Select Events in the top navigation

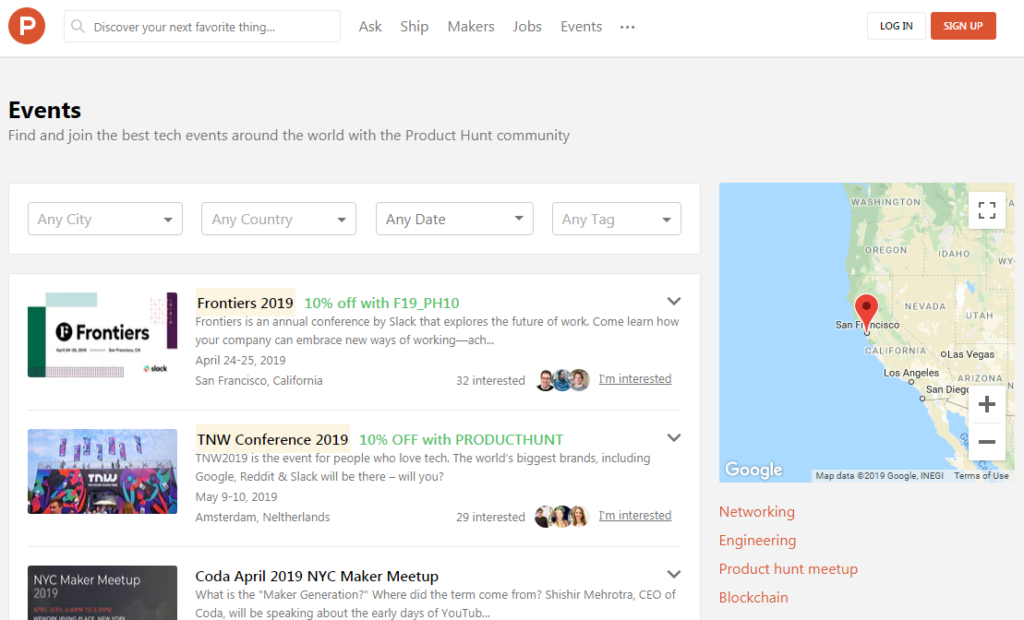(x=581, y=27)
